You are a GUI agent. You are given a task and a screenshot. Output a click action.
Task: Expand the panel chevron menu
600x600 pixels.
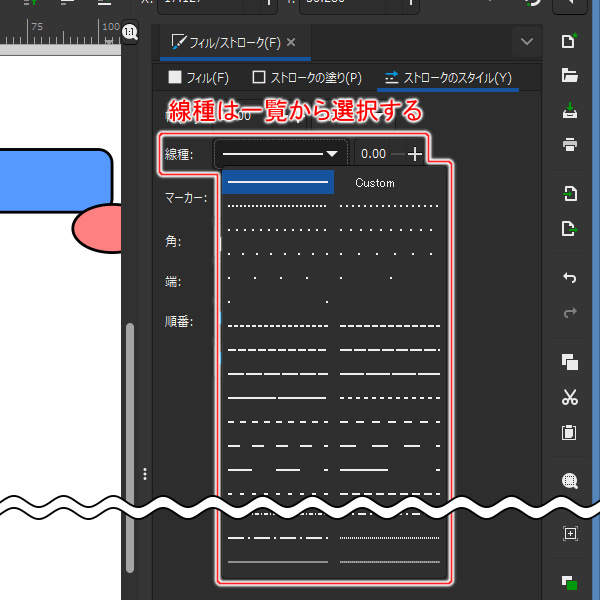[527, 41]
